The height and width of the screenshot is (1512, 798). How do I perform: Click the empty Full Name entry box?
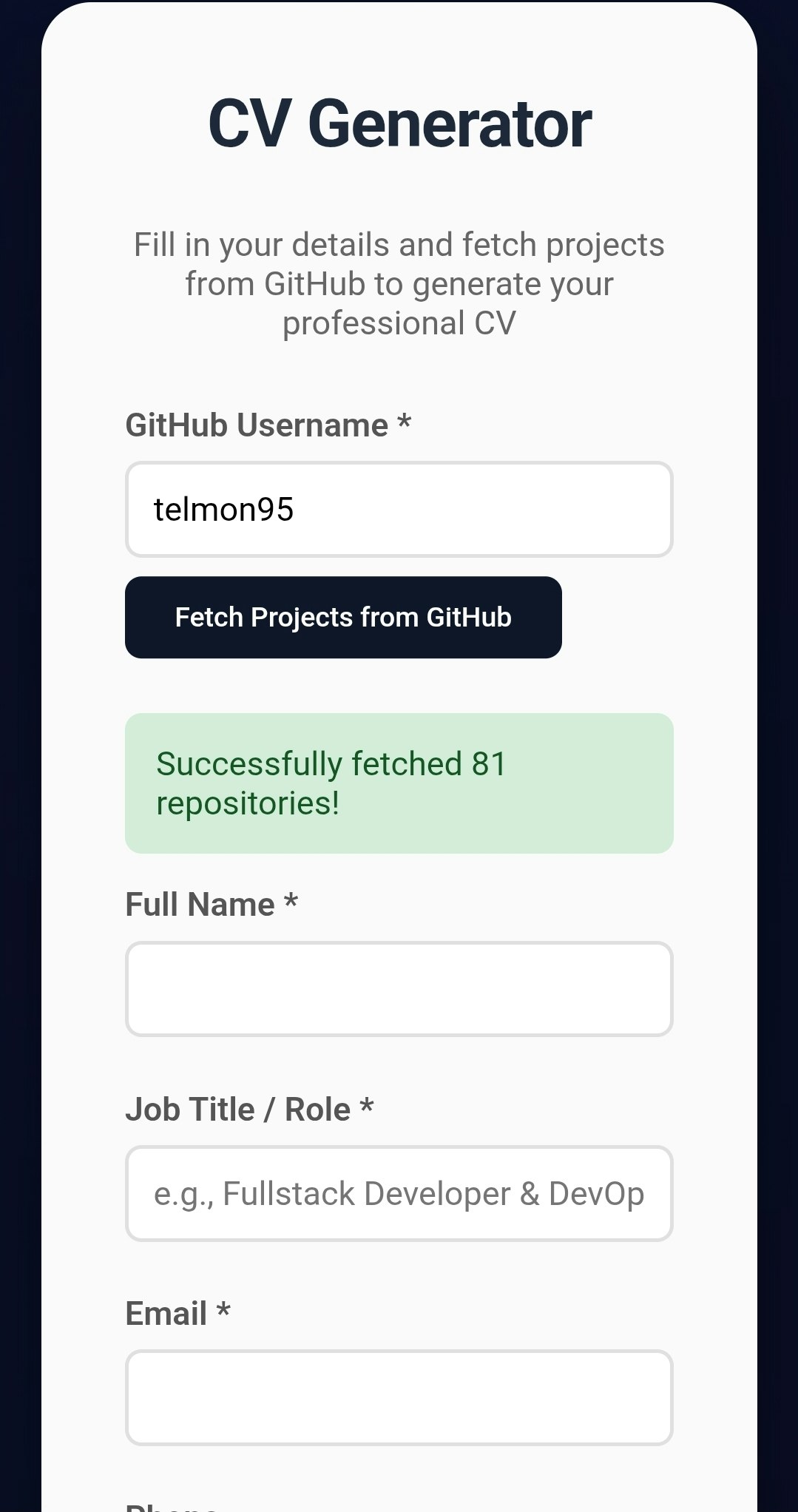coord(399,989)
